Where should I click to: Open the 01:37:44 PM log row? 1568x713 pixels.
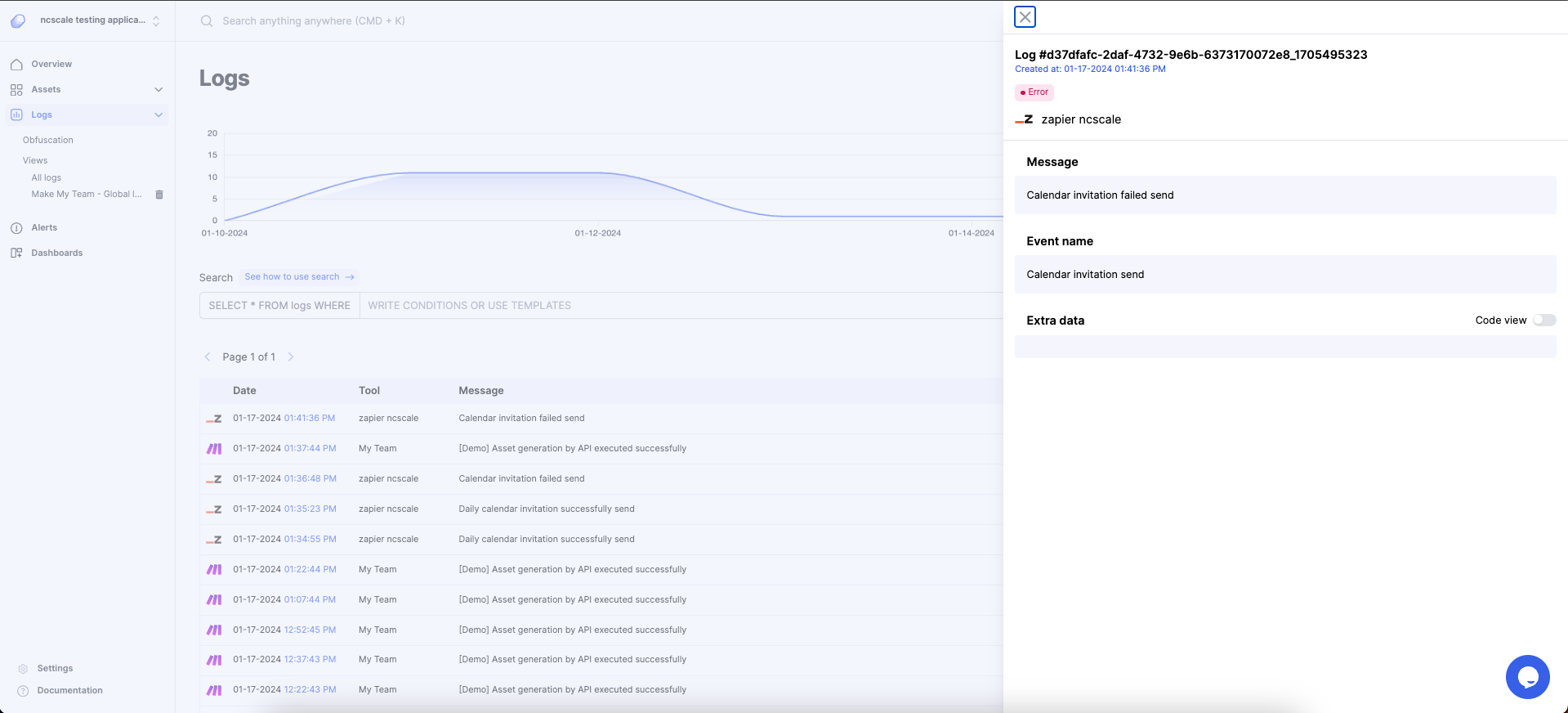601,449
